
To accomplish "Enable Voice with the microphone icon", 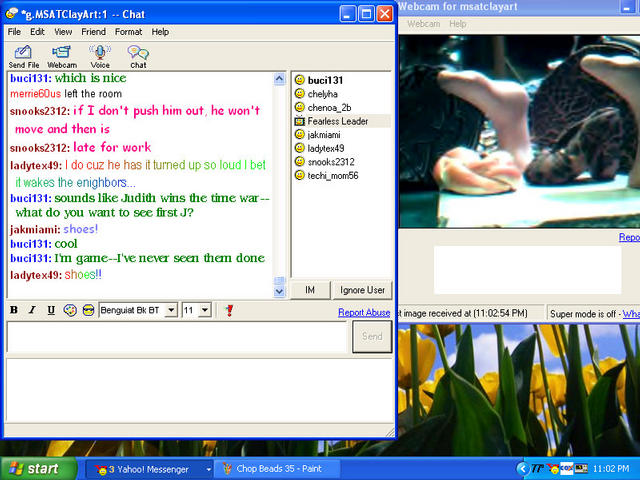I will (100, 56).
